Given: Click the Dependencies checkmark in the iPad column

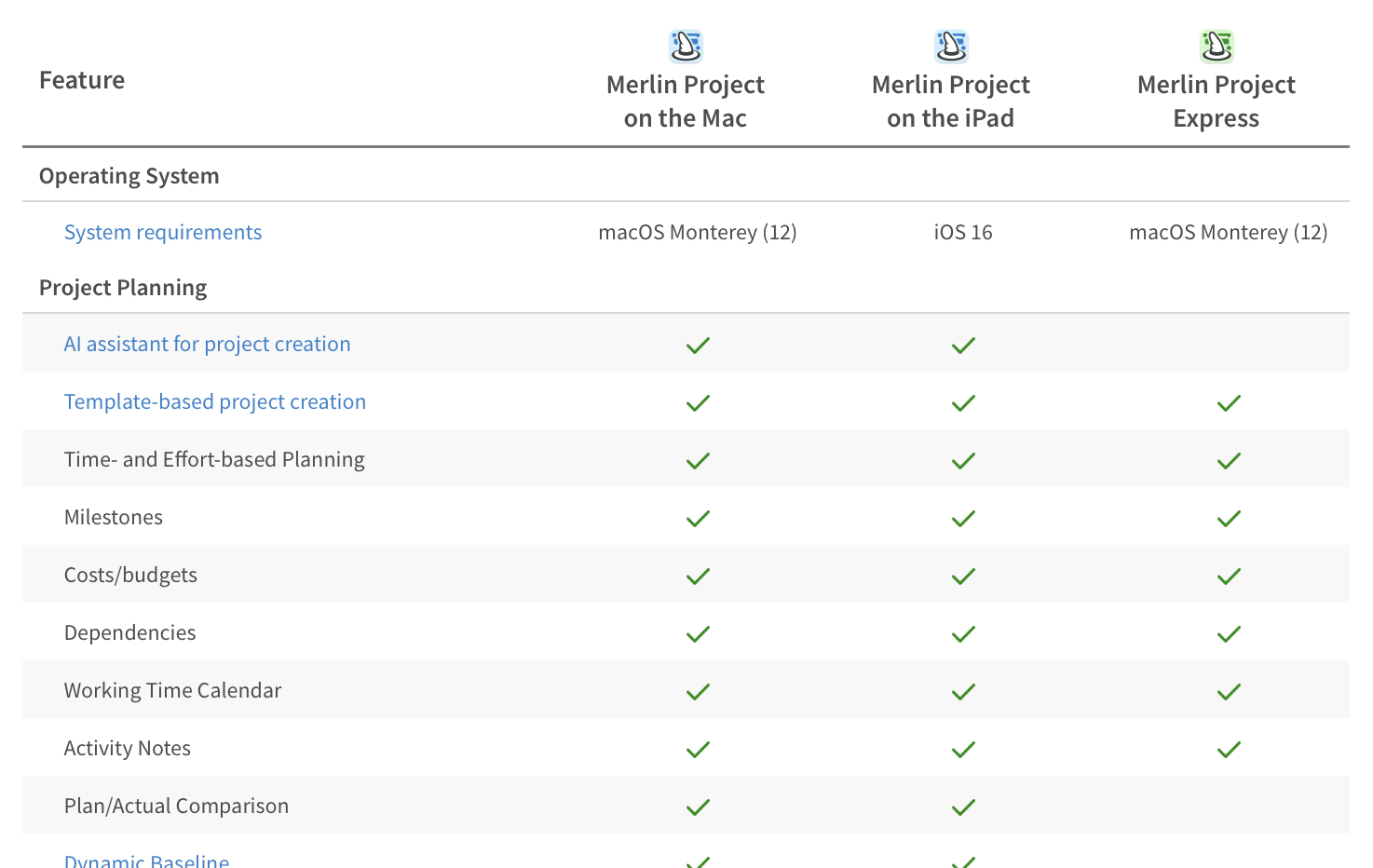Looking at the screenshot, I should (x=963, y=634).
